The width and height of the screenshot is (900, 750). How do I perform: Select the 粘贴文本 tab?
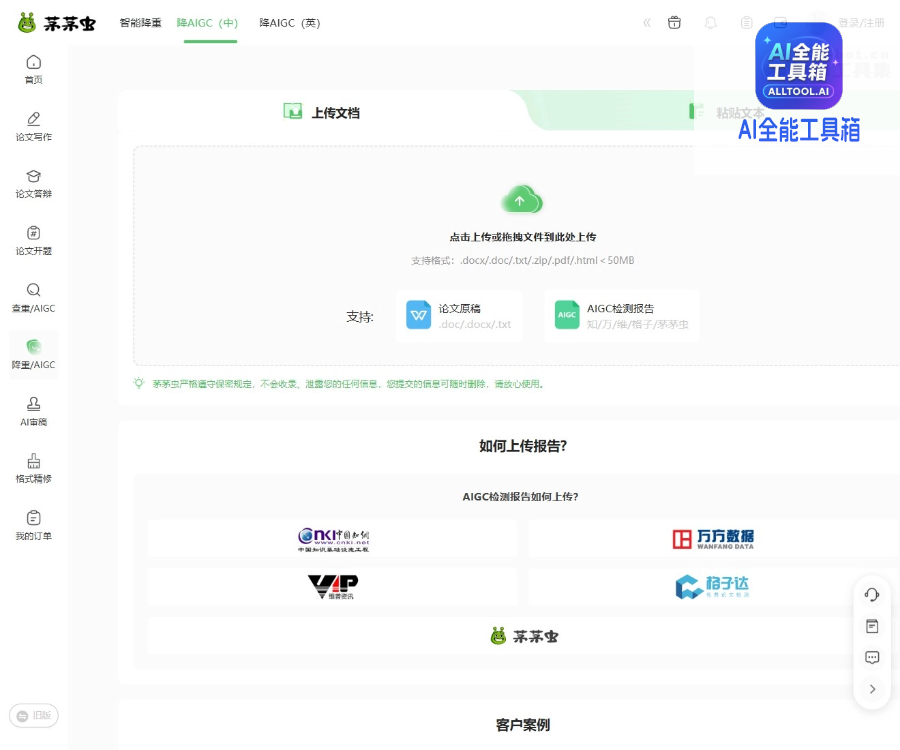[727, 112]
